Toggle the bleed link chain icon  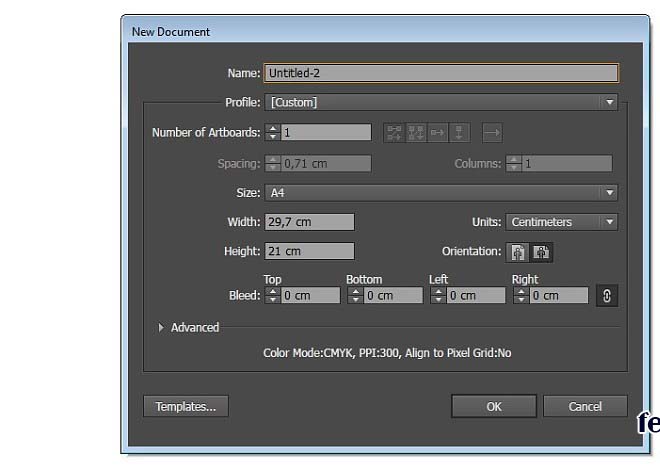[x=607, y=295]
